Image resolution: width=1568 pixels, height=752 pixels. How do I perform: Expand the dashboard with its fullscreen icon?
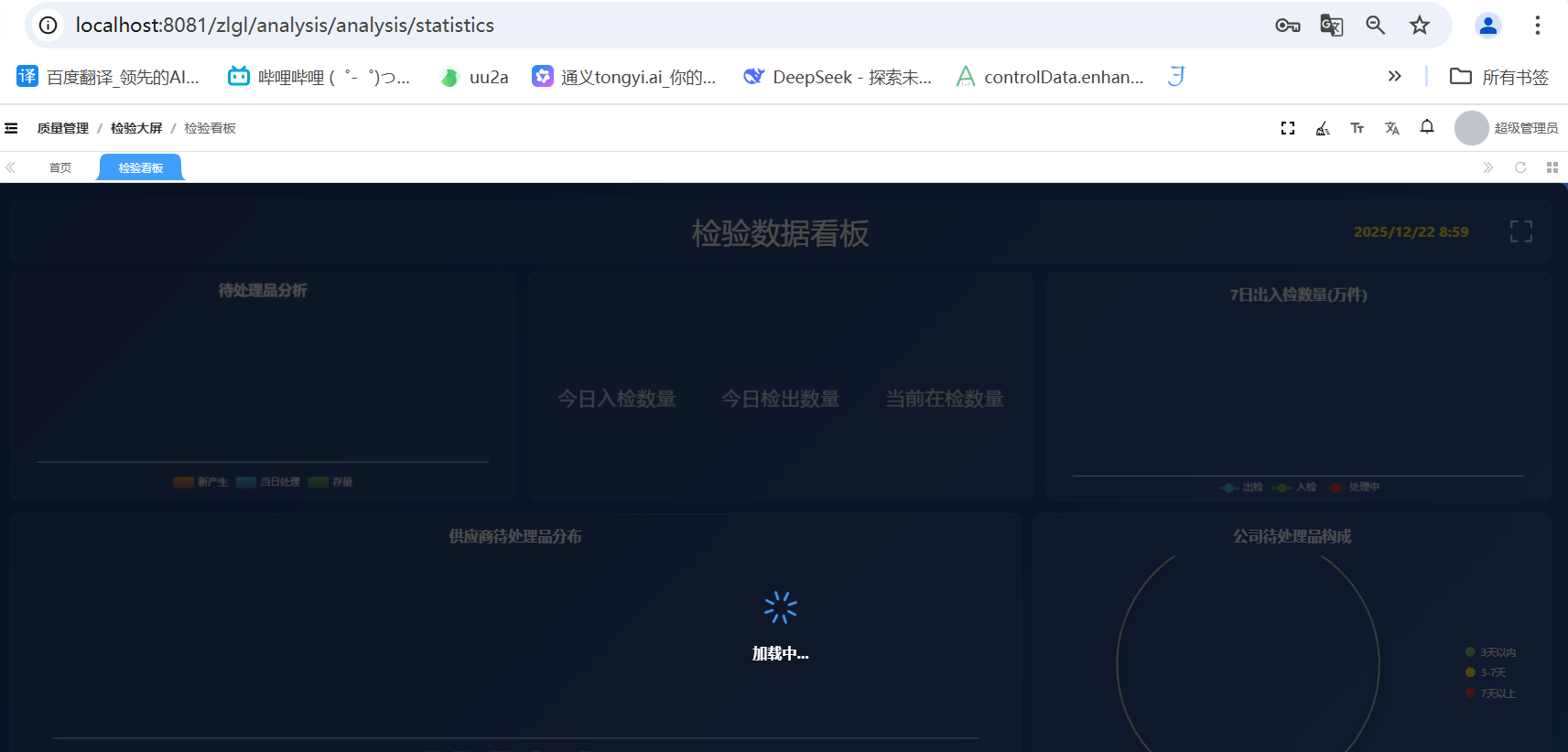[1520, 231]
